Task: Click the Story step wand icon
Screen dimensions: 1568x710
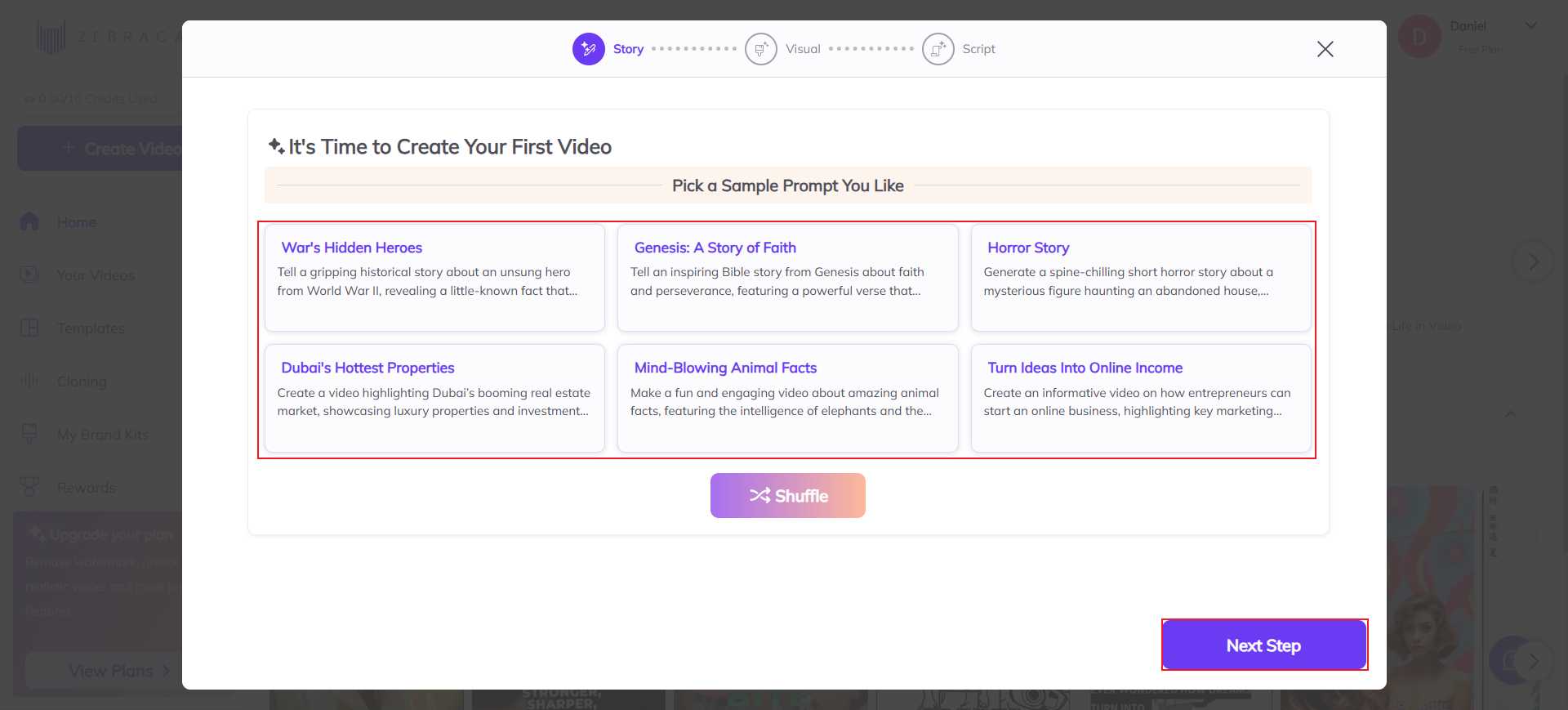Action: (588, 49)
